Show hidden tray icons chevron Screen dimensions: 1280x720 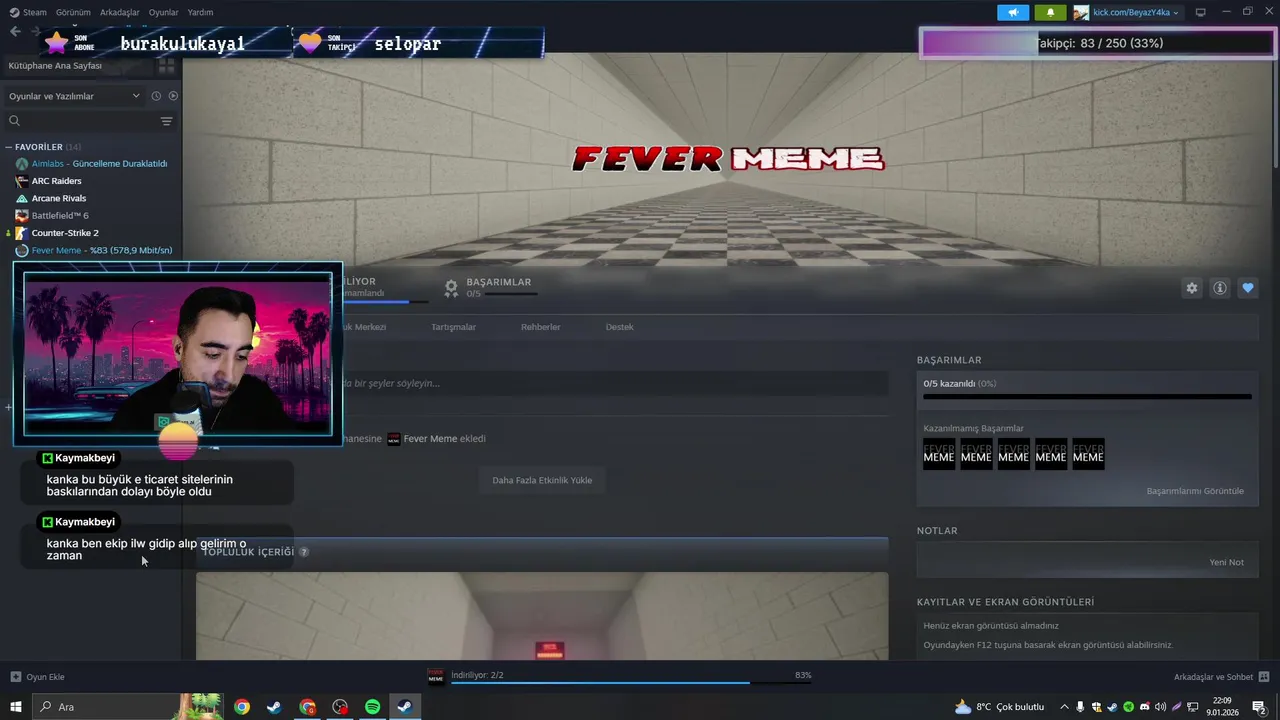point(1064,707)
